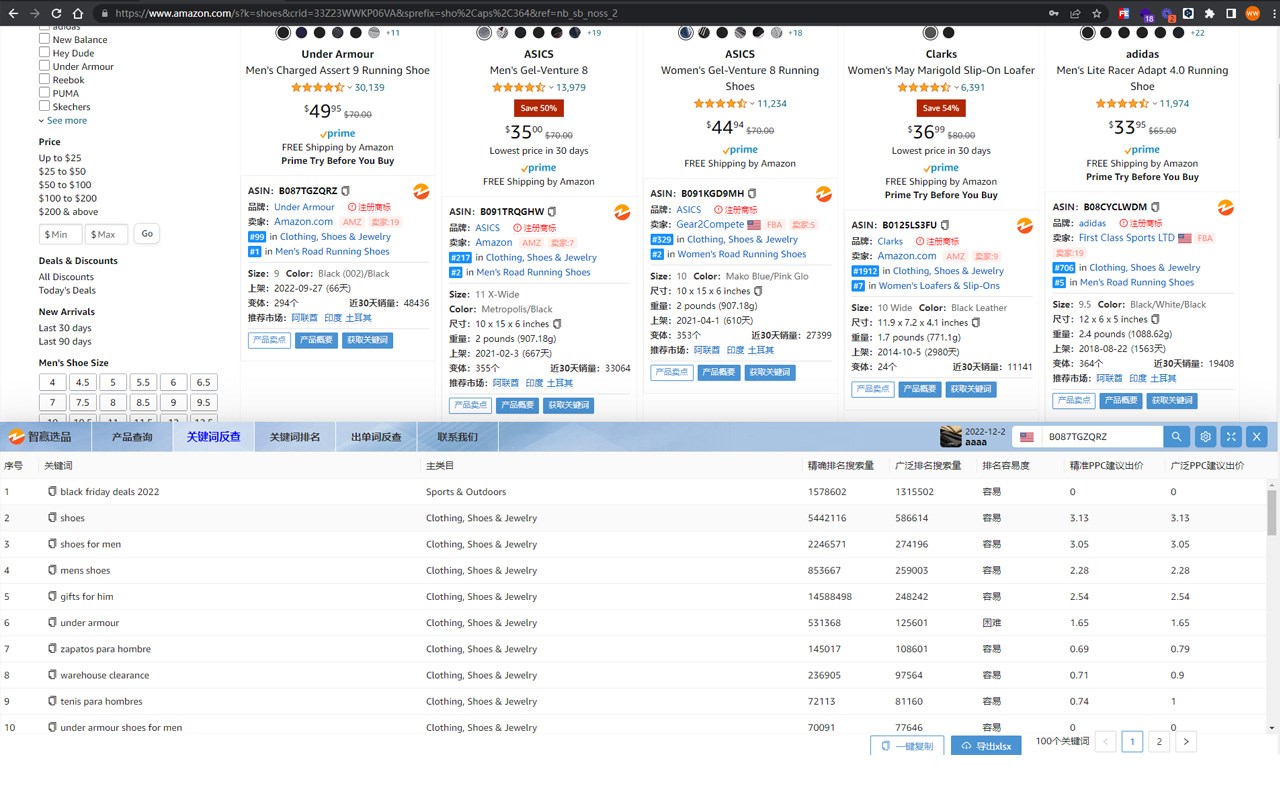Copy icon beside 'mens shoes' keyword
This screenshot has height=800, width=1280.
coord(52,570)
